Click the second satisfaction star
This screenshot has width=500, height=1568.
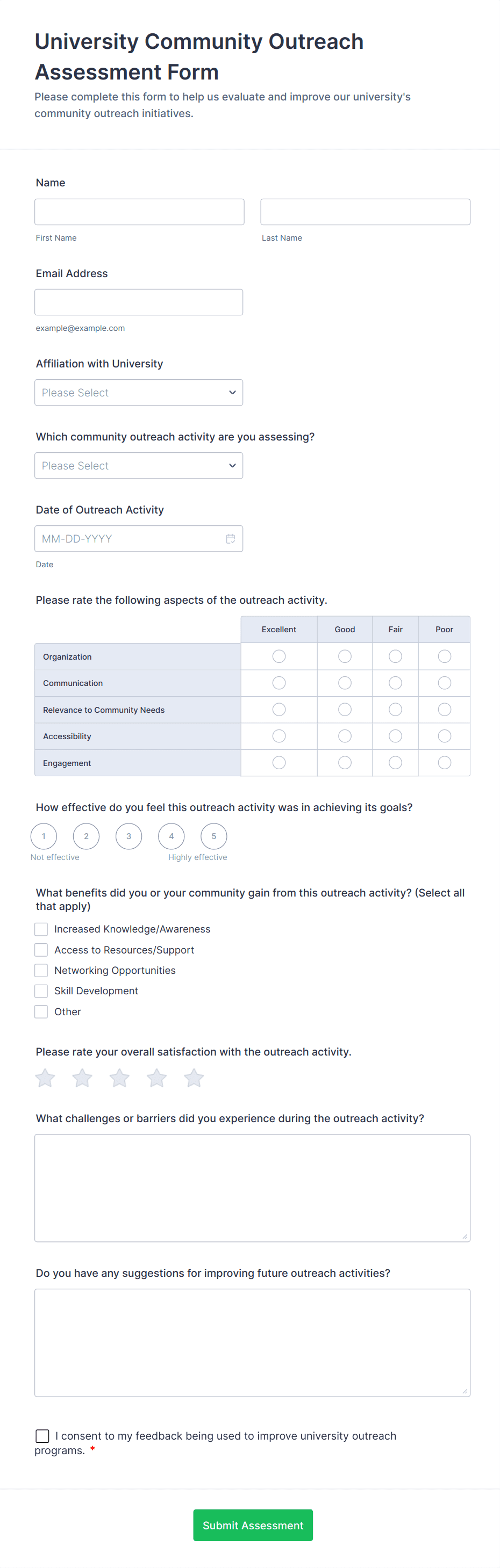(82, 1078)
